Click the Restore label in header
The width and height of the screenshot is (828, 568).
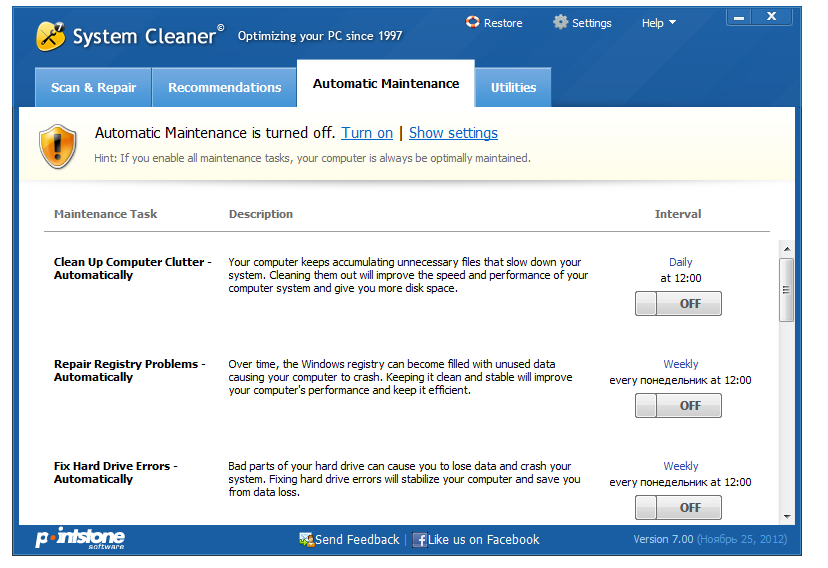[503, 23]
